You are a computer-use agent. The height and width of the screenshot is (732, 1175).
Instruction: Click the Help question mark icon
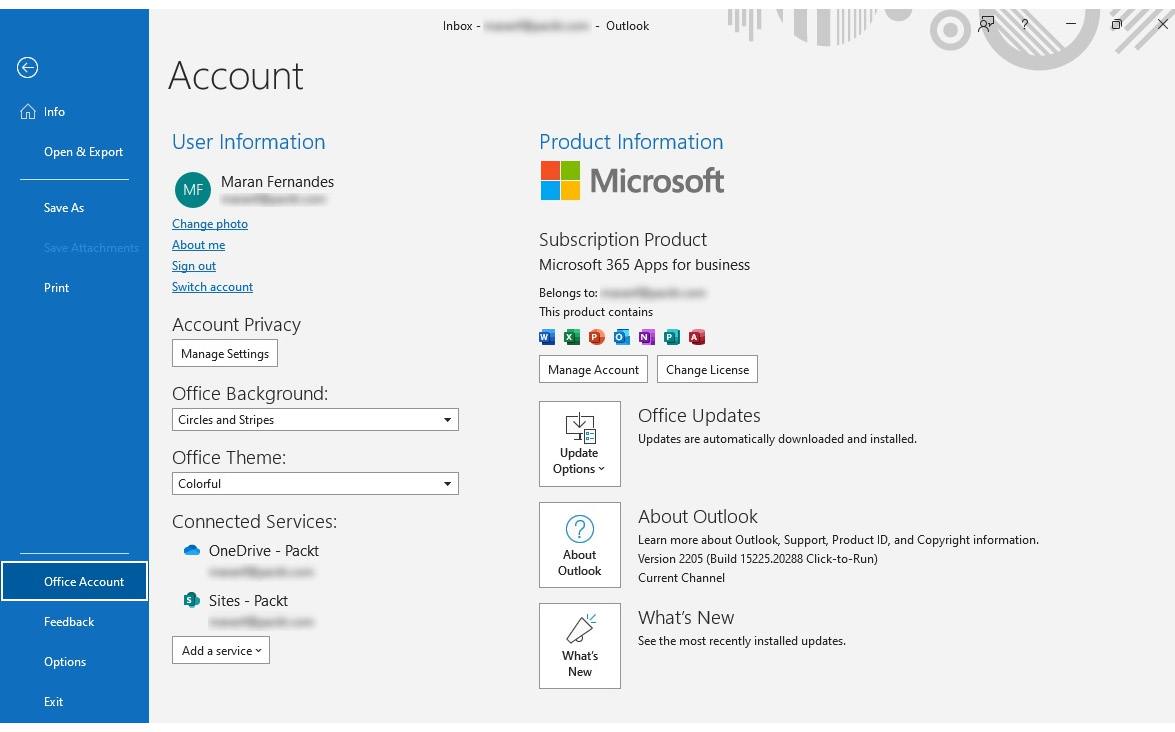click(x=1024, y=25)
